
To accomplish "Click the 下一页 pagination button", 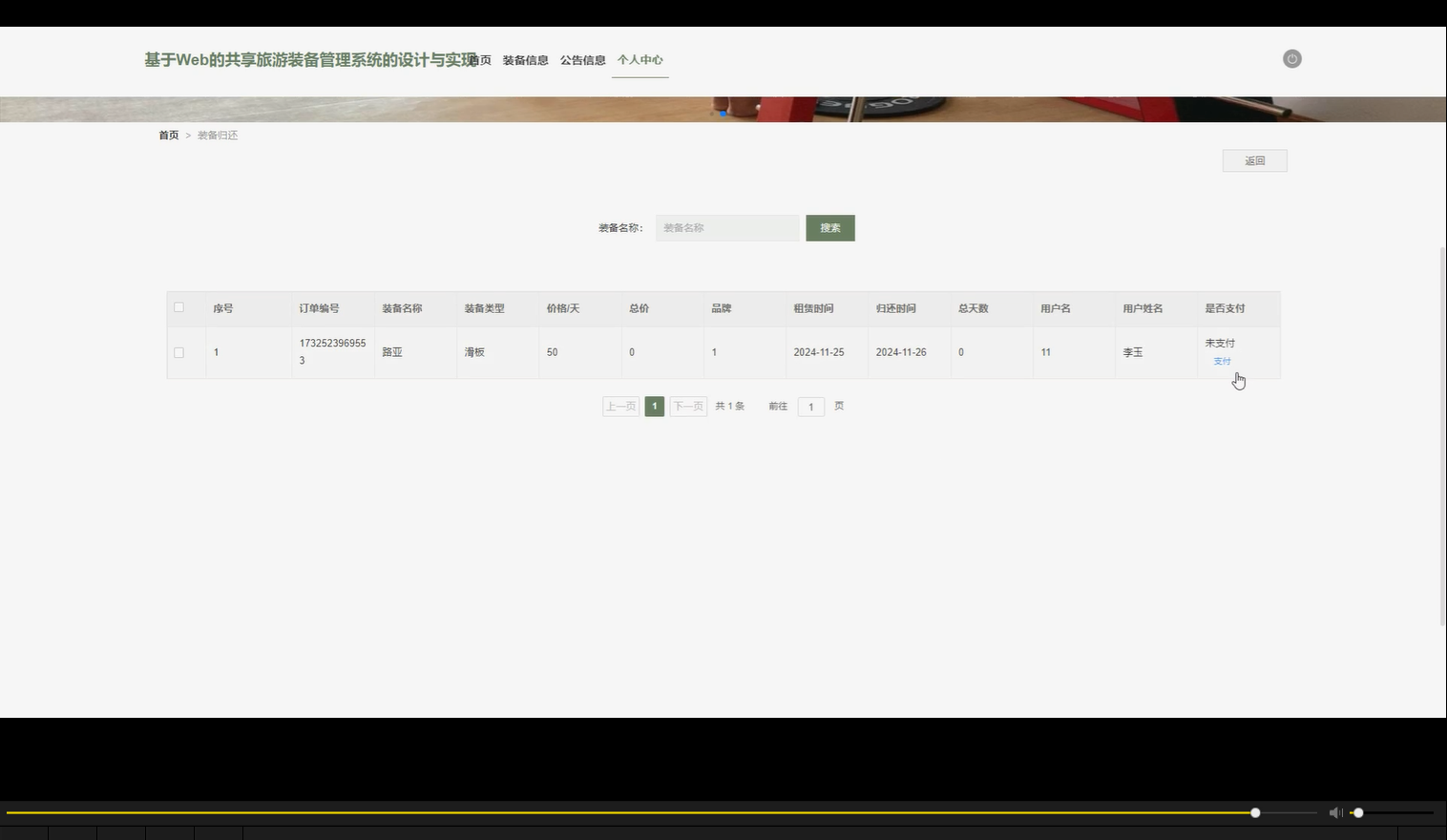I will (x=688, y=407).
